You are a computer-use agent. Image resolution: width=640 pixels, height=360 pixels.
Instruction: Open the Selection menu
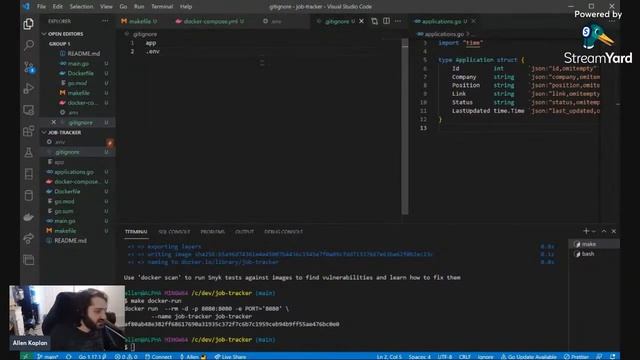coord(81,7)
